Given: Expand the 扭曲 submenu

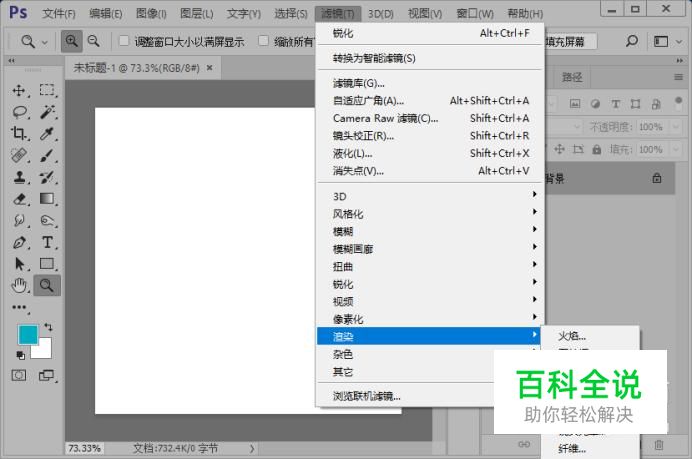Looking at the screenshot, I should [430, 267].
